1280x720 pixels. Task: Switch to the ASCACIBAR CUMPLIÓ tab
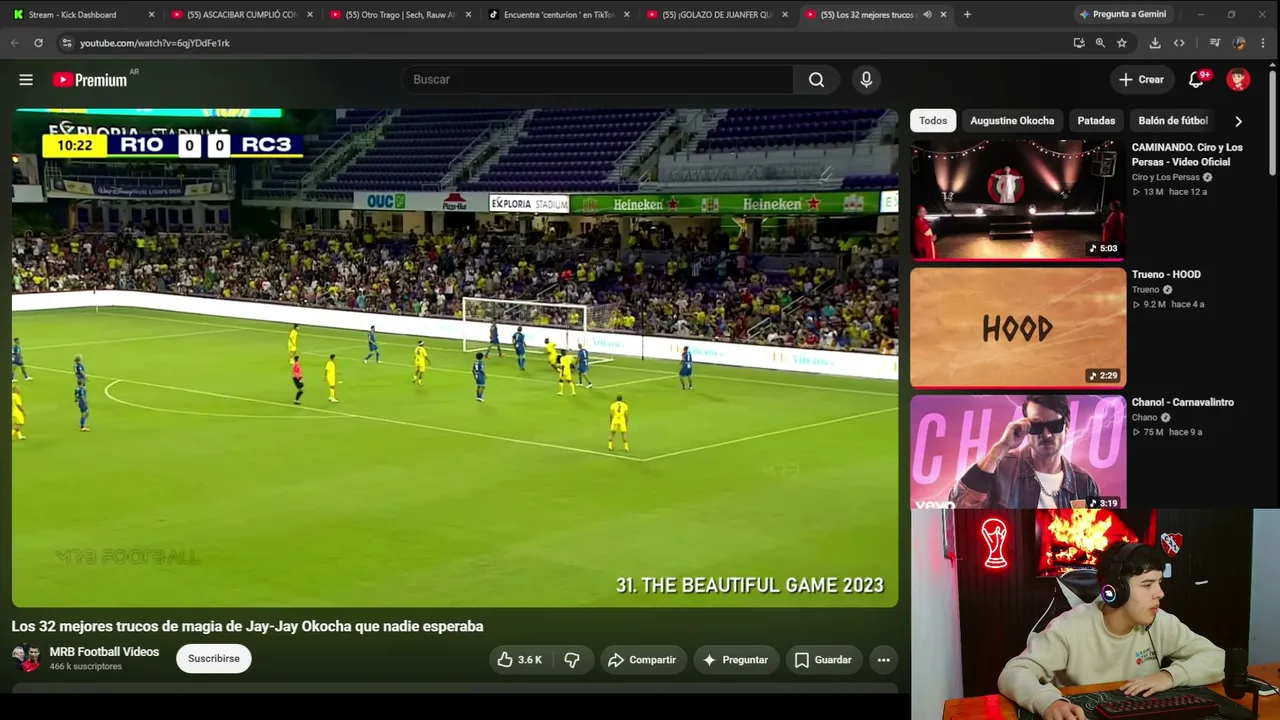click(241, 15)
